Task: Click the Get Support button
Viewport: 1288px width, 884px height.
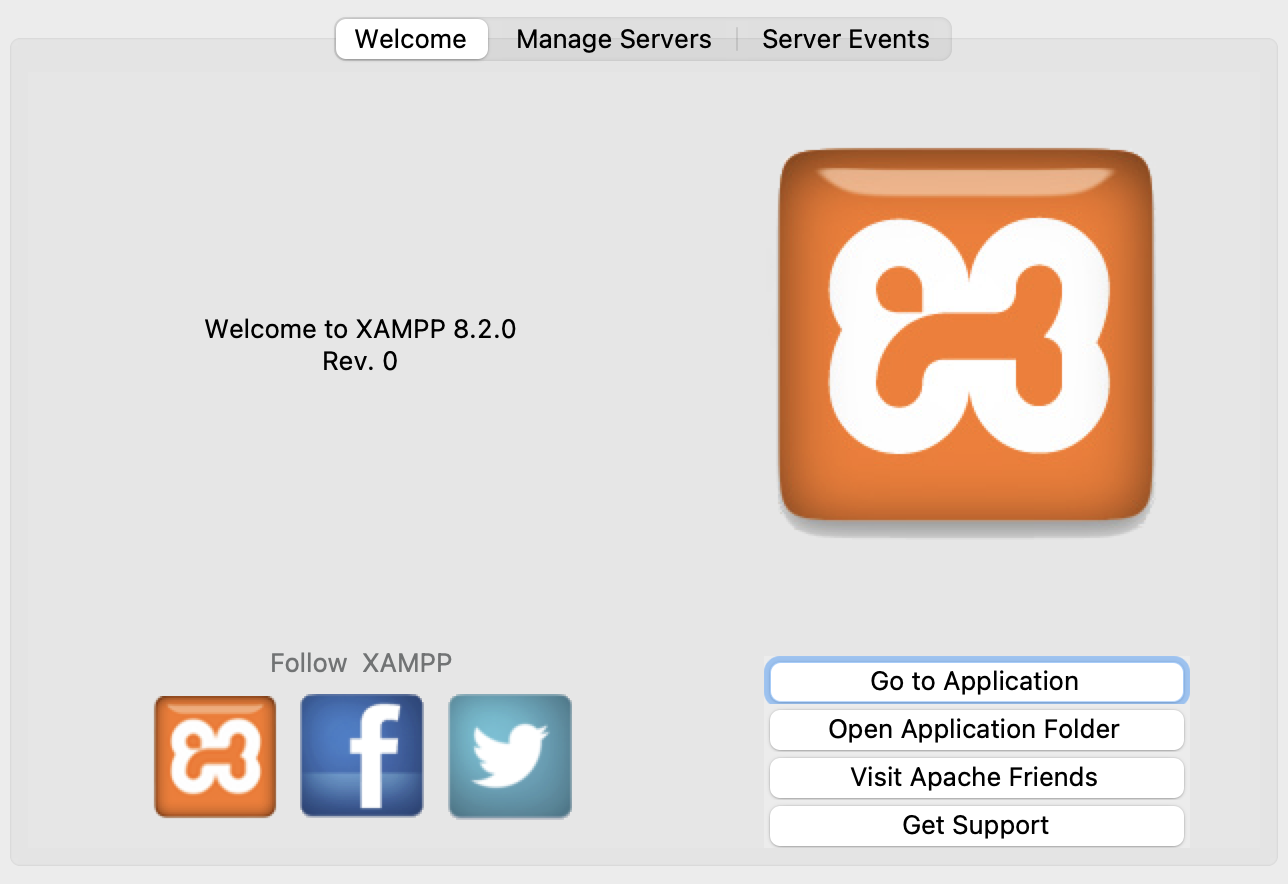Action: point(976,826)
